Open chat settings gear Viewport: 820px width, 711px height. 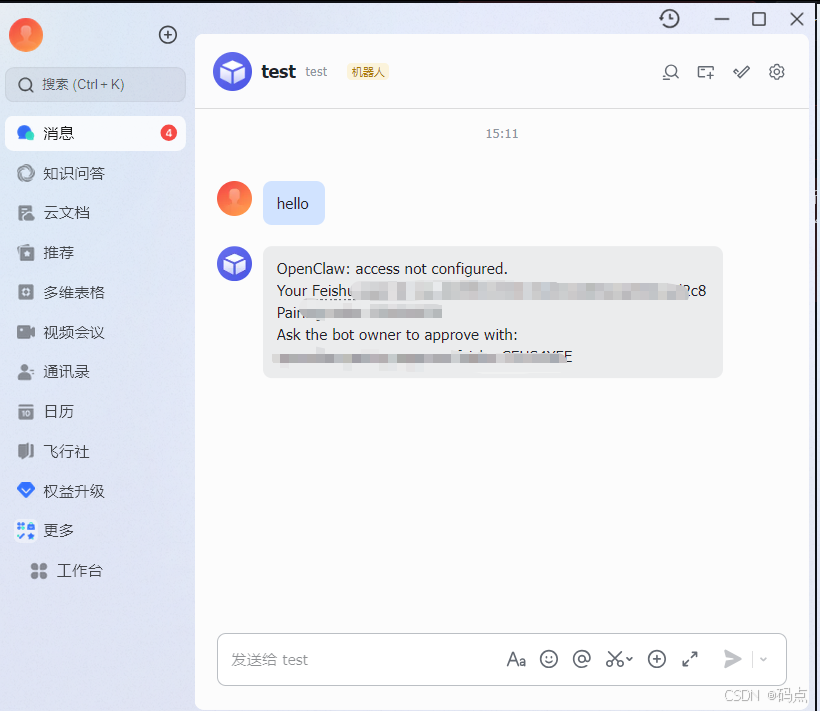(777, 72)
